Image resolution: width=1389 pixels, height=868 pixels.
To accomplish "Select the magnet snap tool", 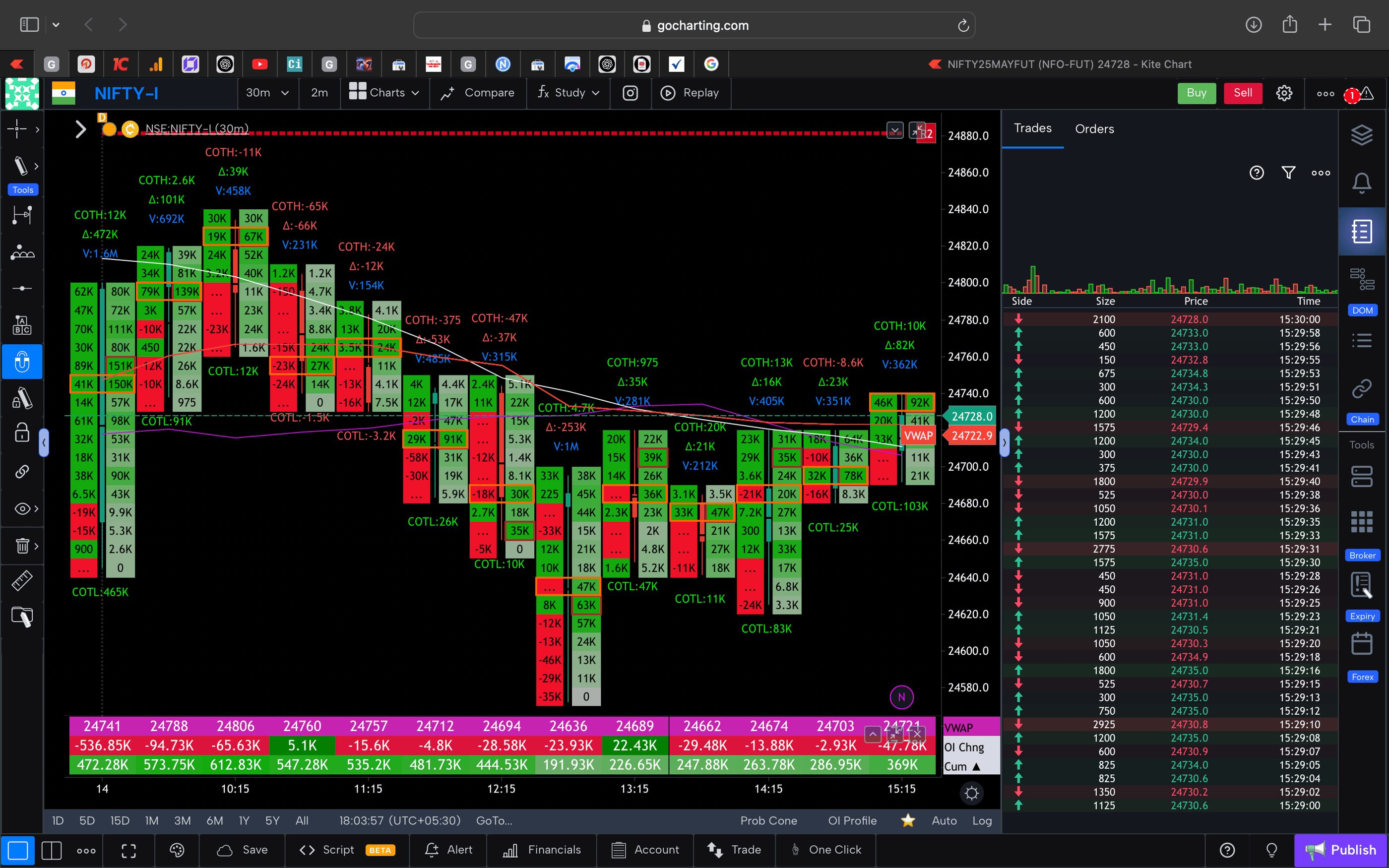I will tap(22, 362).
